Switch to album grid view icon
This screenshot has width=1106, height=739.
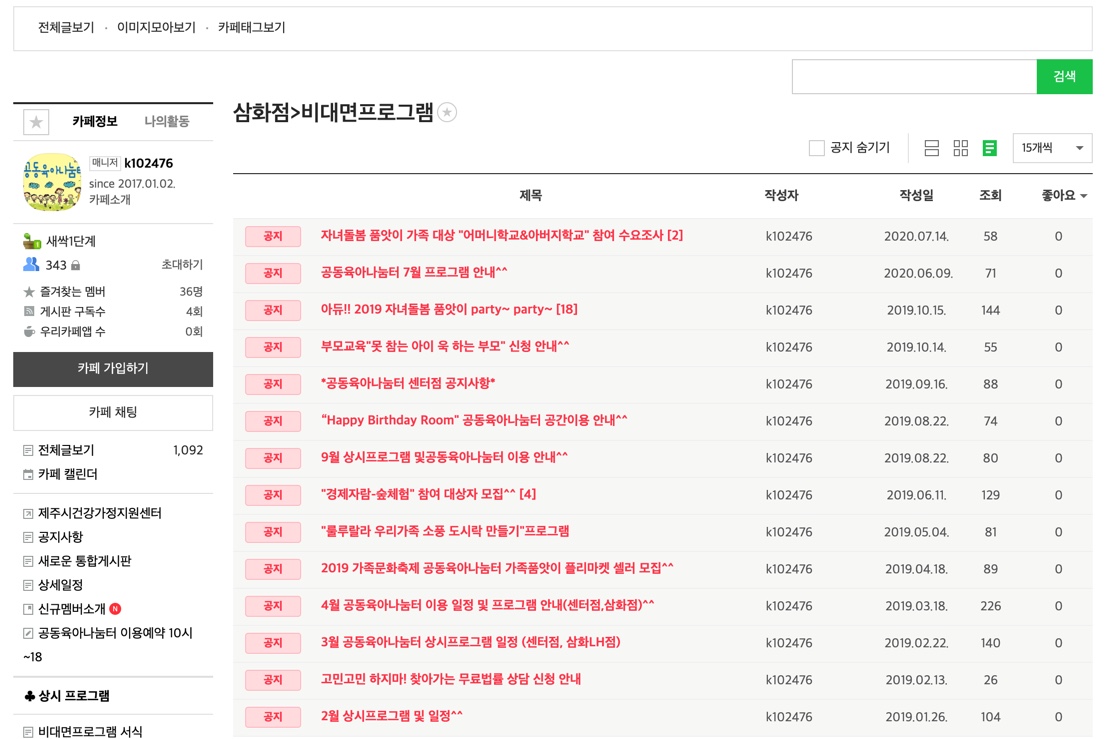tap(960, 148)
